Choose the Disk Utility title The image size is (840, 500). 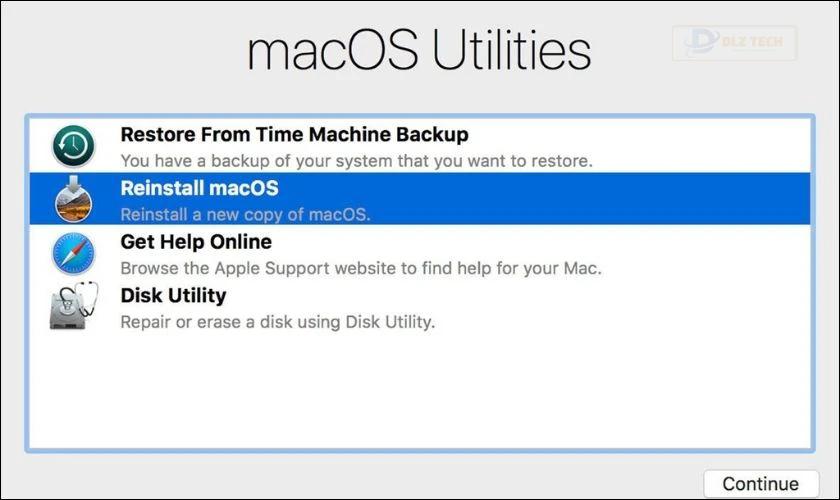[173, 295]
